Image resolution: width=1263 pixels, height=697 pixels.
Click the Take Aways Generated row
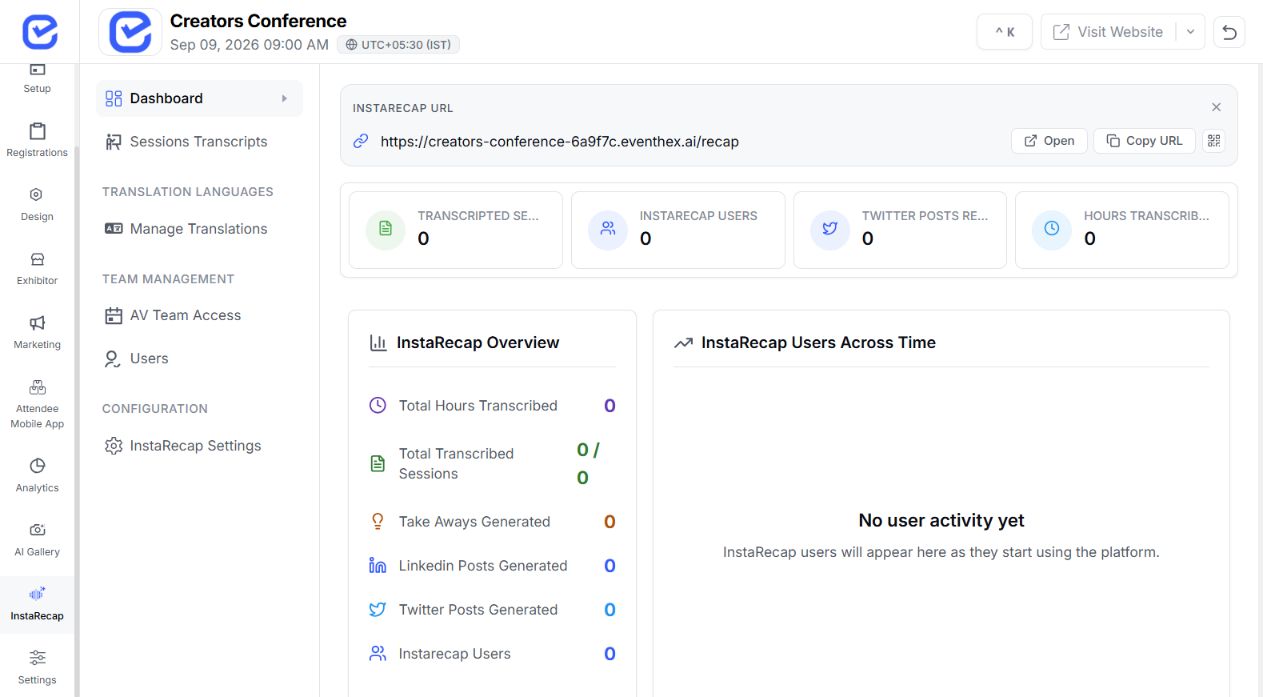[x=492, y=522]
